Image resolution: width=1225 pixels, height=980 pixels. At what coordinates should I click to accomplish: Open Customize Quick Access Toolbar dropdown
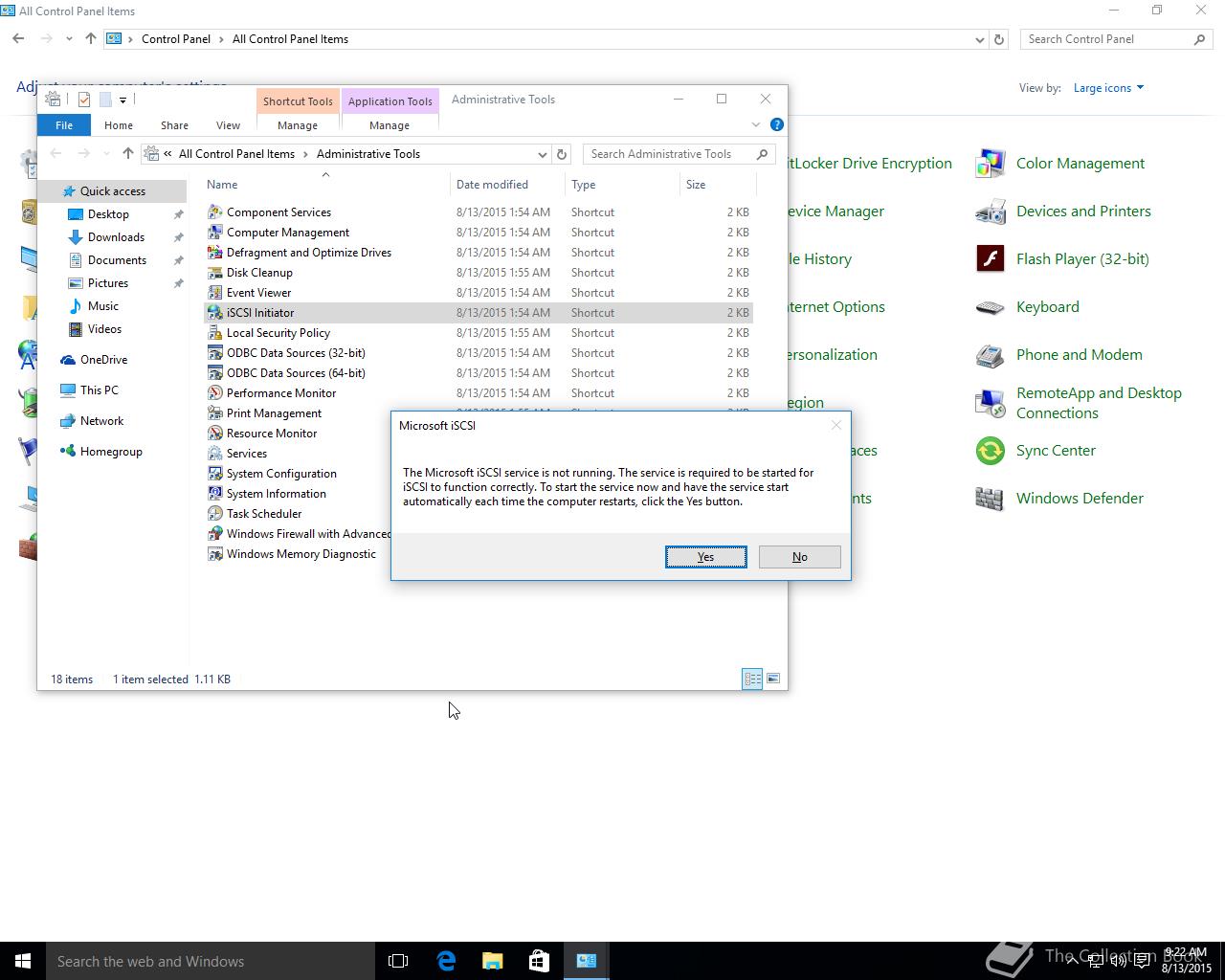coord(122,100)
